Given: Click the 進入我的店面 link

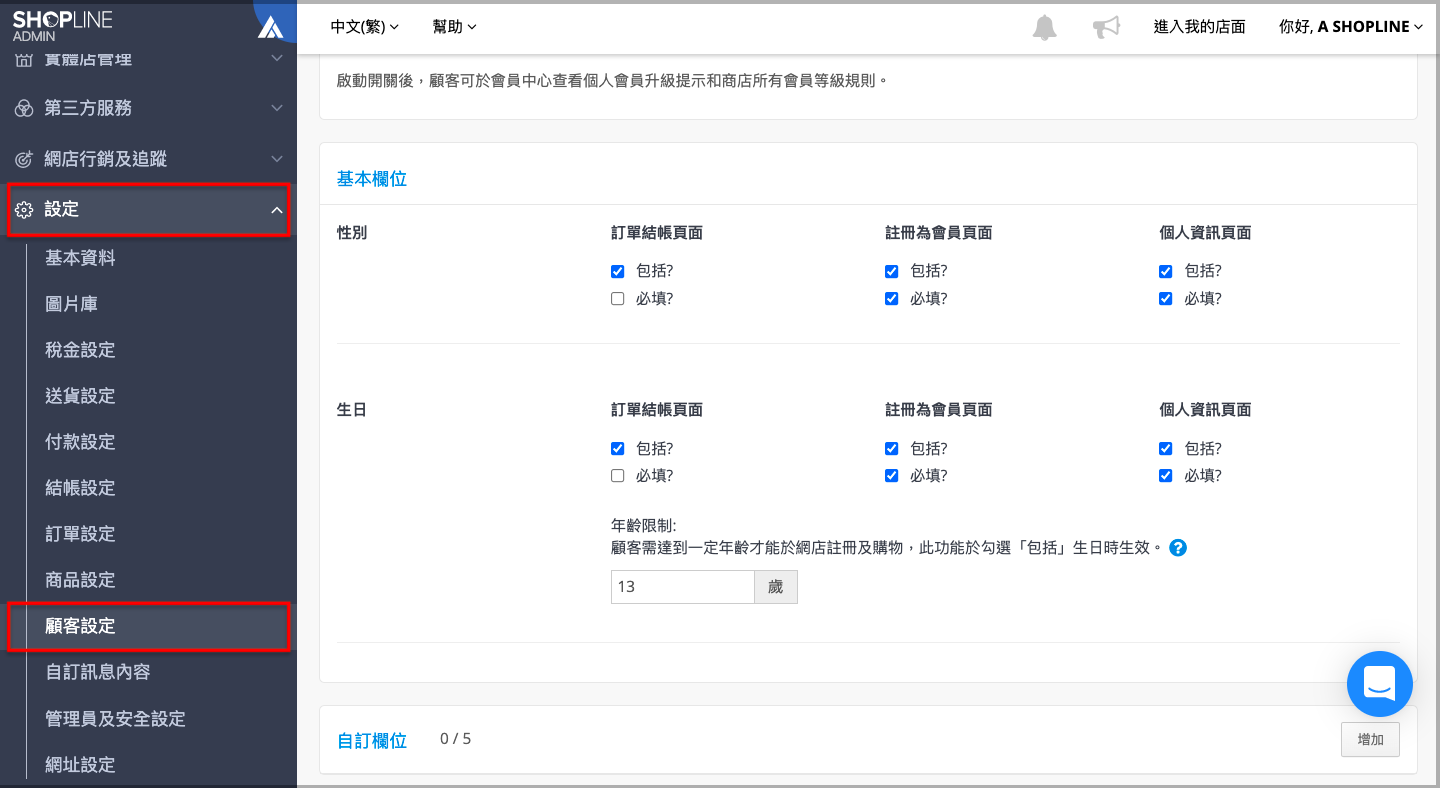Looking at the screenshot, I should click(1200, 27).
